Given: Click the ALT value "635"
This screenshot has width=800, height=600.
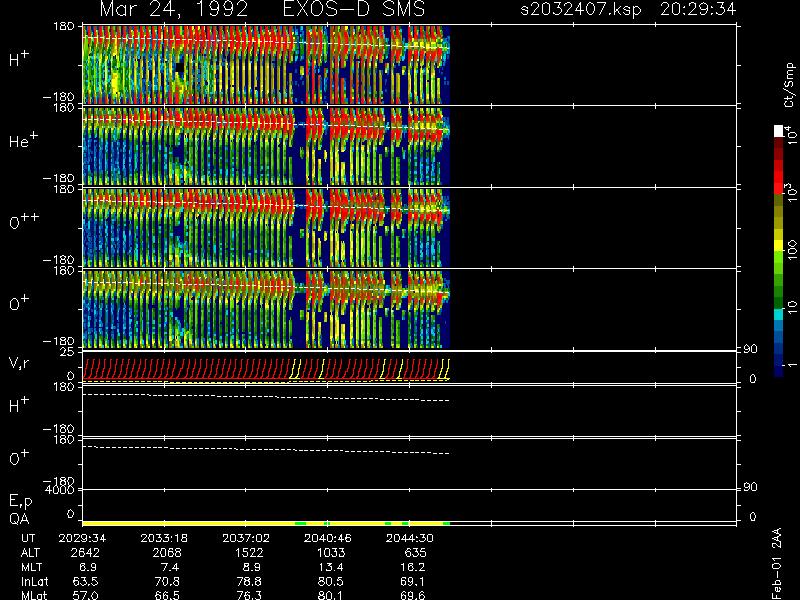Looking at the screenshot, I should pos(415,553).
